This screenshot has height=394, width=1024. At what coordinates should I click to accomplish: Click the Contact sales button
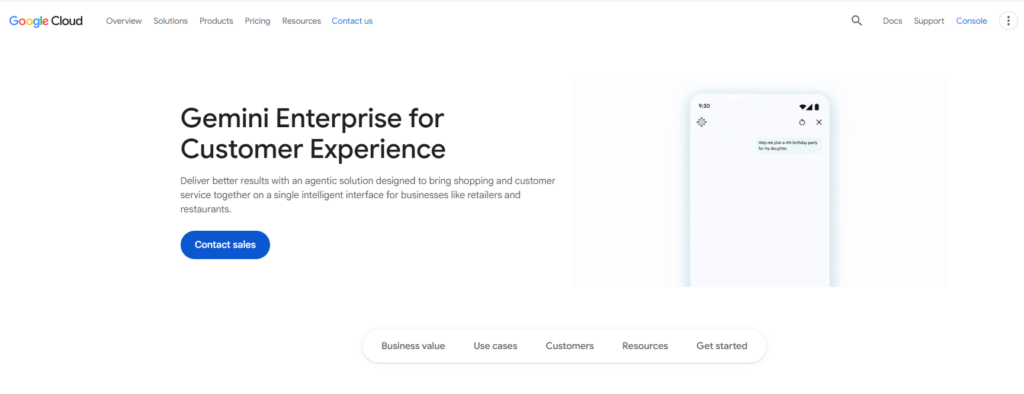225,245
